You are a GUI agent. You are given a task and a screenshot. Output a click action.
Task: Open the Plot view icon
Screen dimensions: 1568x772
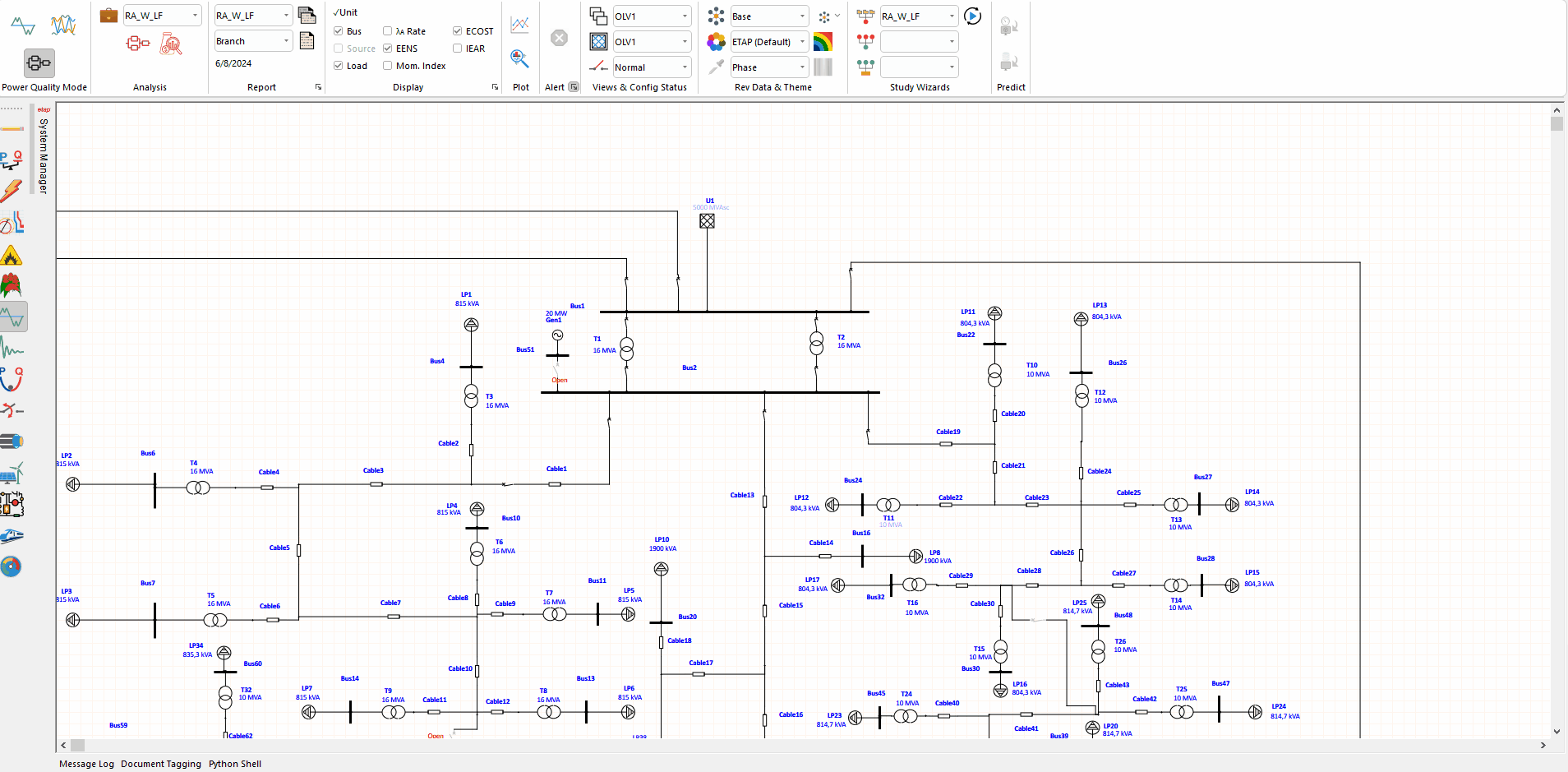pyautogui.click(x=519, y=25)
